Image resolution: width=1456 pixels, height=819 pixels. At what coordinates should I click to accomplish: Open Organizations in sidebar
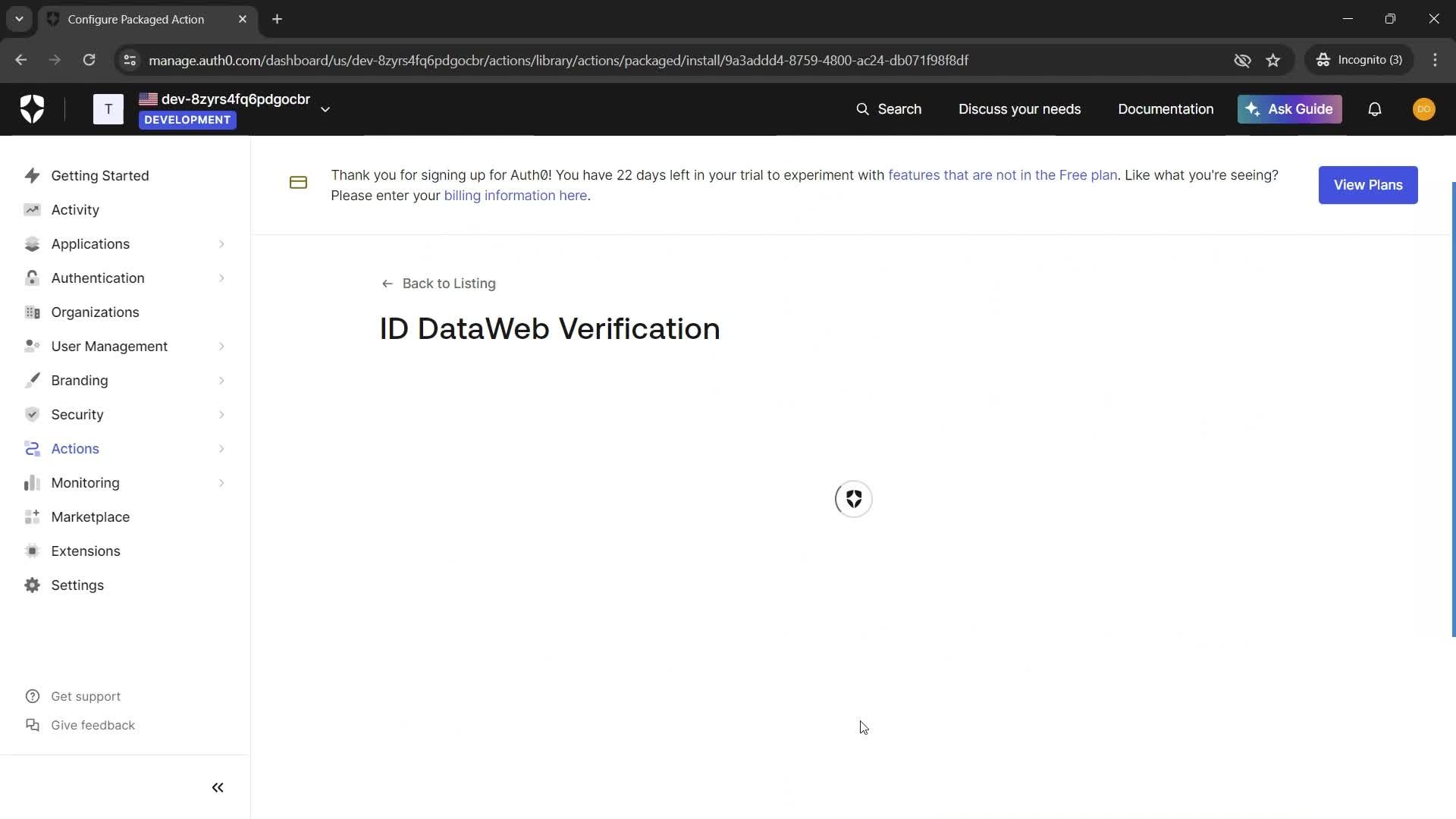click(95, 312)
